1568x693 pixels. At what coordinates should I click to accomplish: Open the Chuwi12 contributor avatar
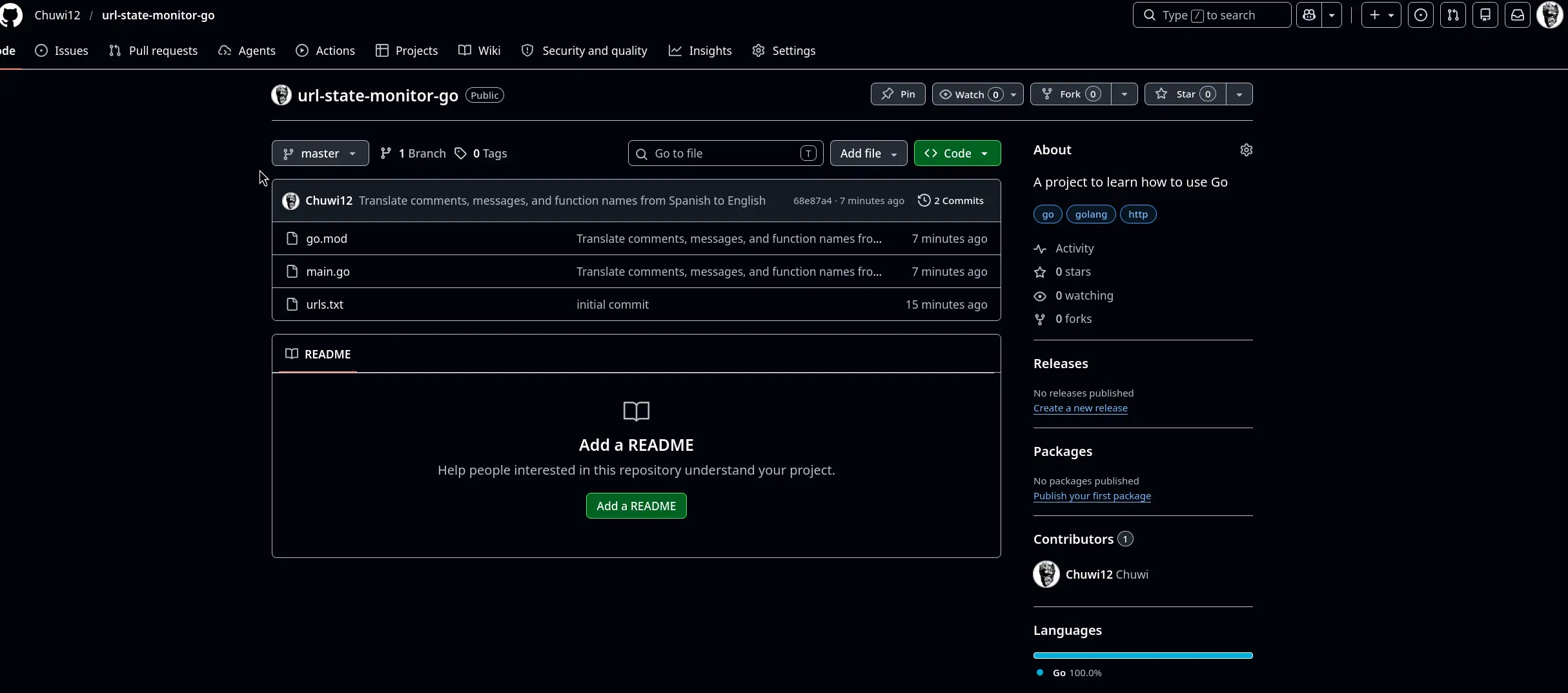point(1046,574)
